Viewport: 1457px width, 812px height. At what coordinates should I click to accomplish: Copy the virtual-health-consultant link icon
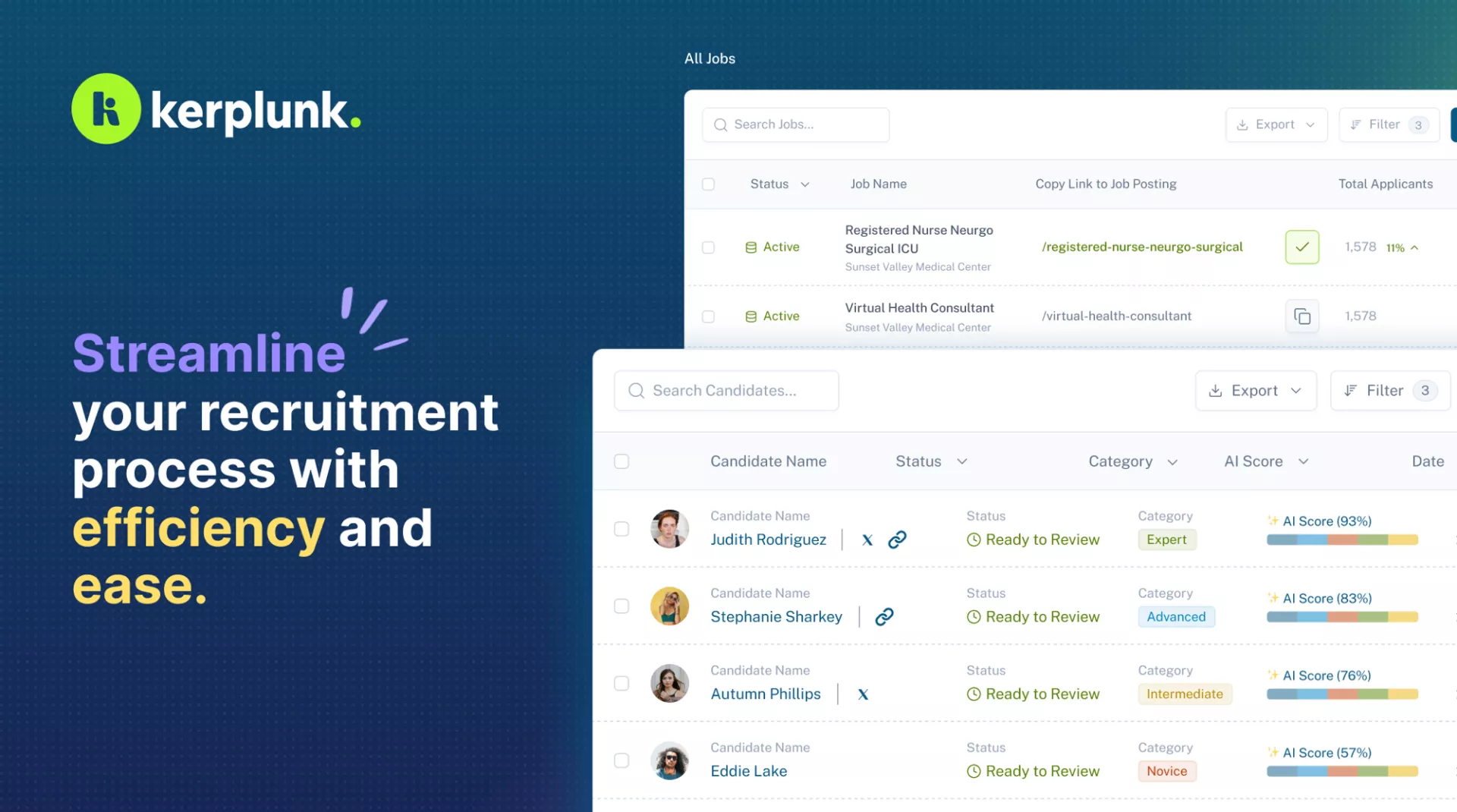1301,316
